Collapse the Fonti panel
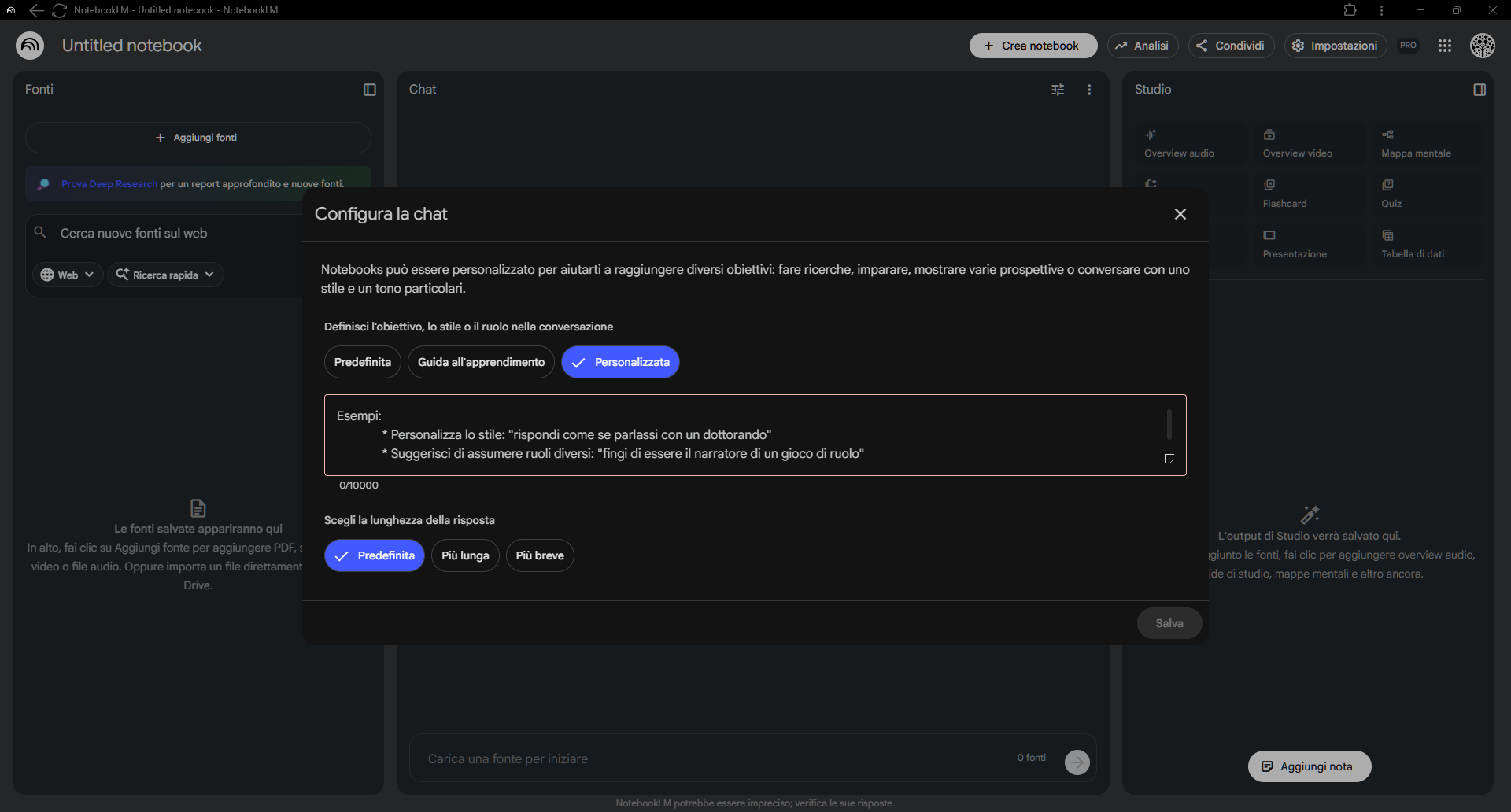This screenshot has width=1511, height=812. (x=369, y=90)
